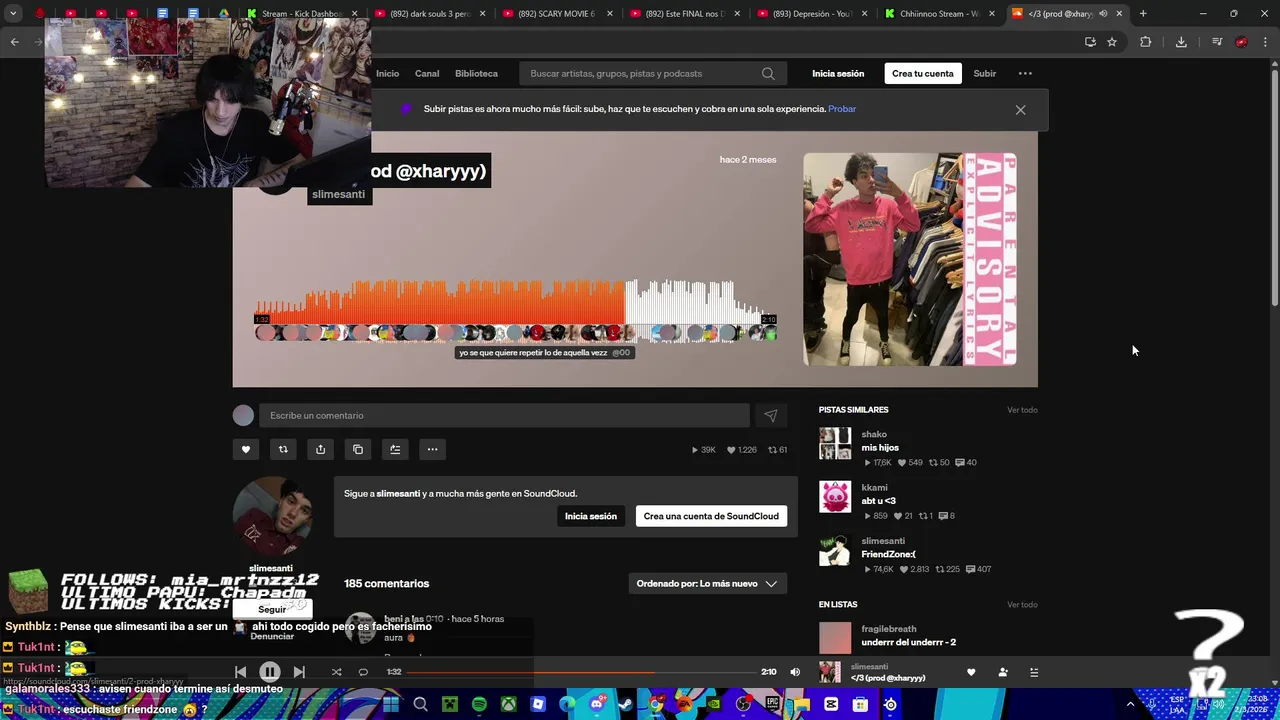The width and height of the screenshot is (1280, 720).
Task: Open browser downloads icon
Action: point(1181,42)
